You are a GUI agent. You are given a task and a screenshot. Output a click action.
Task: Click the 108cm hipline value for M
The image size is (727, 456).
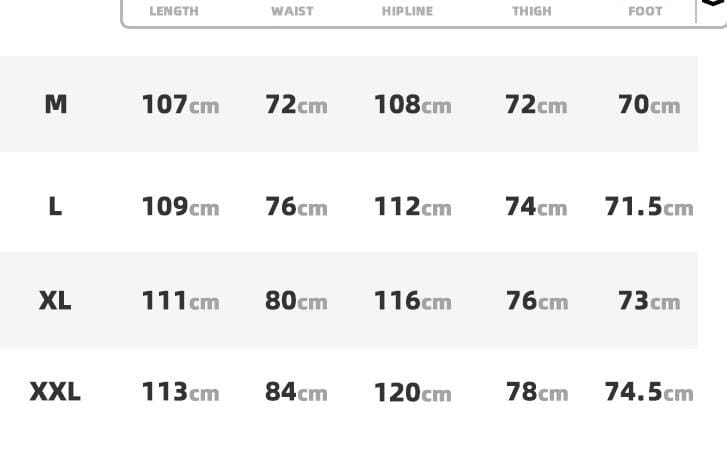(412, 104)
